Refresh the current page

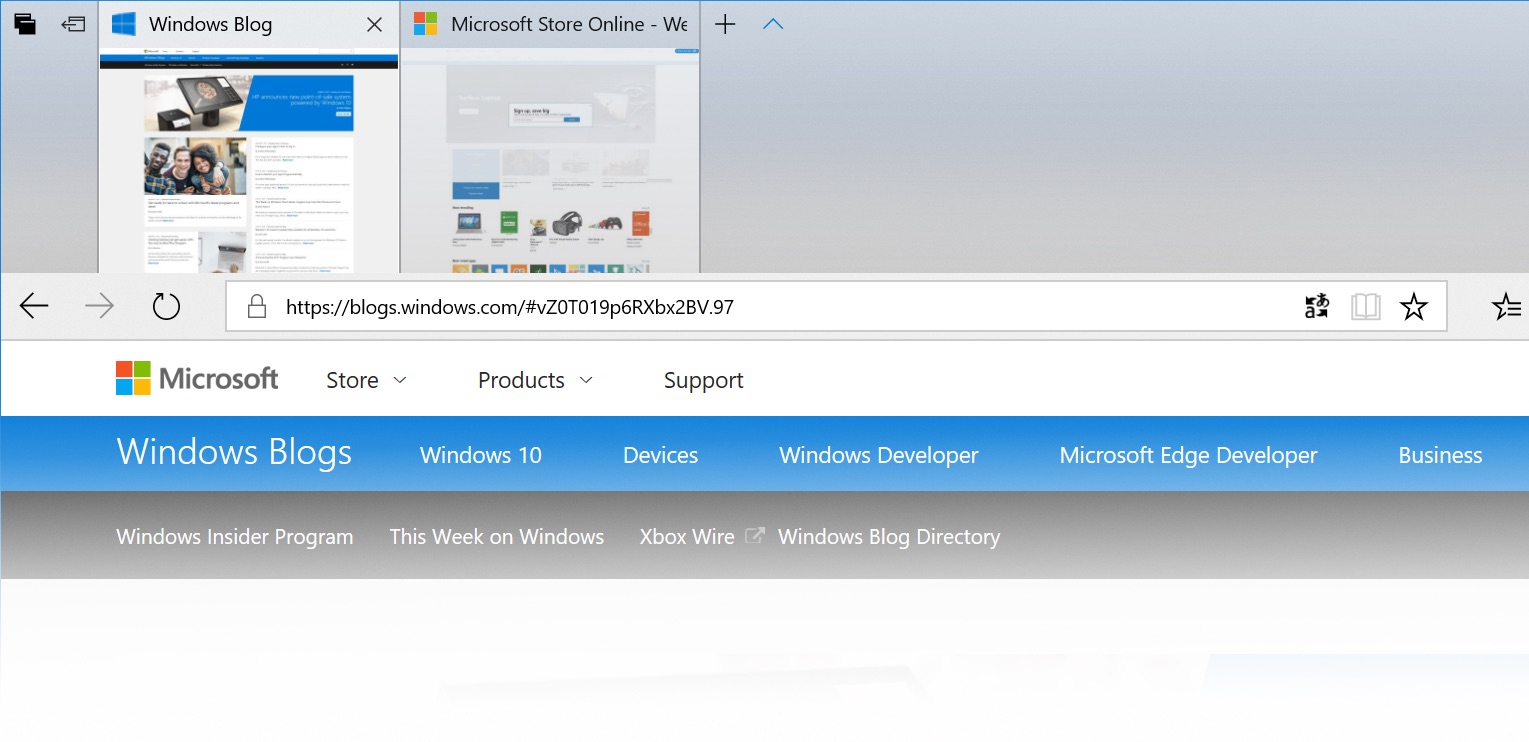point(166,306)
